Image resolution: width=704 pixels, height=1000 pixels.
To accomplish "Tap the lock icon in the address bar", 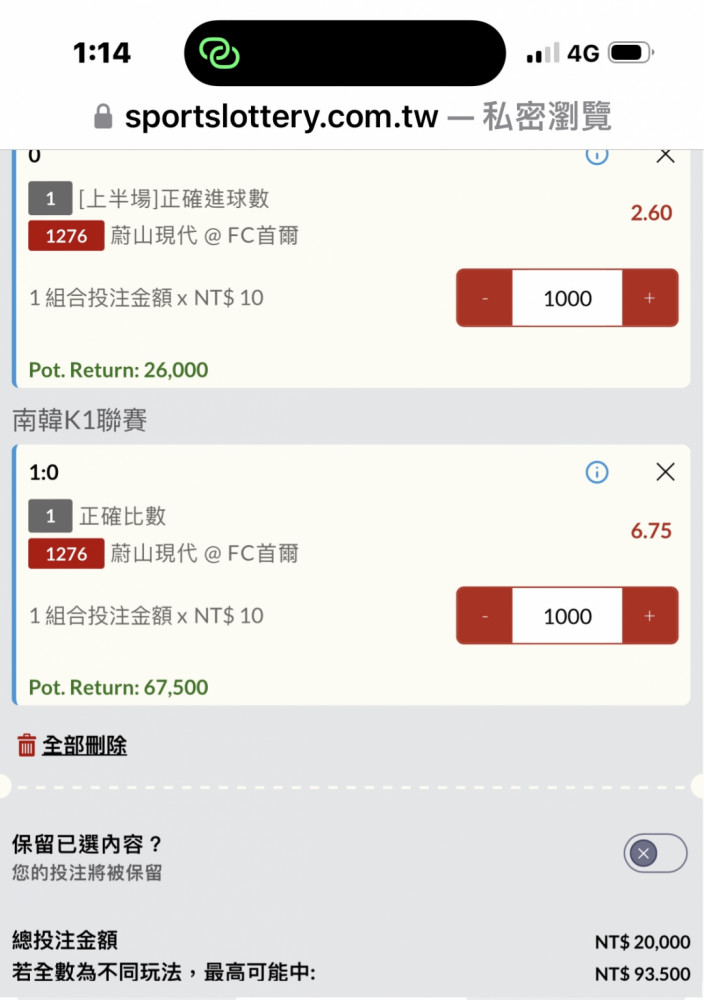I will pos(103,118).
